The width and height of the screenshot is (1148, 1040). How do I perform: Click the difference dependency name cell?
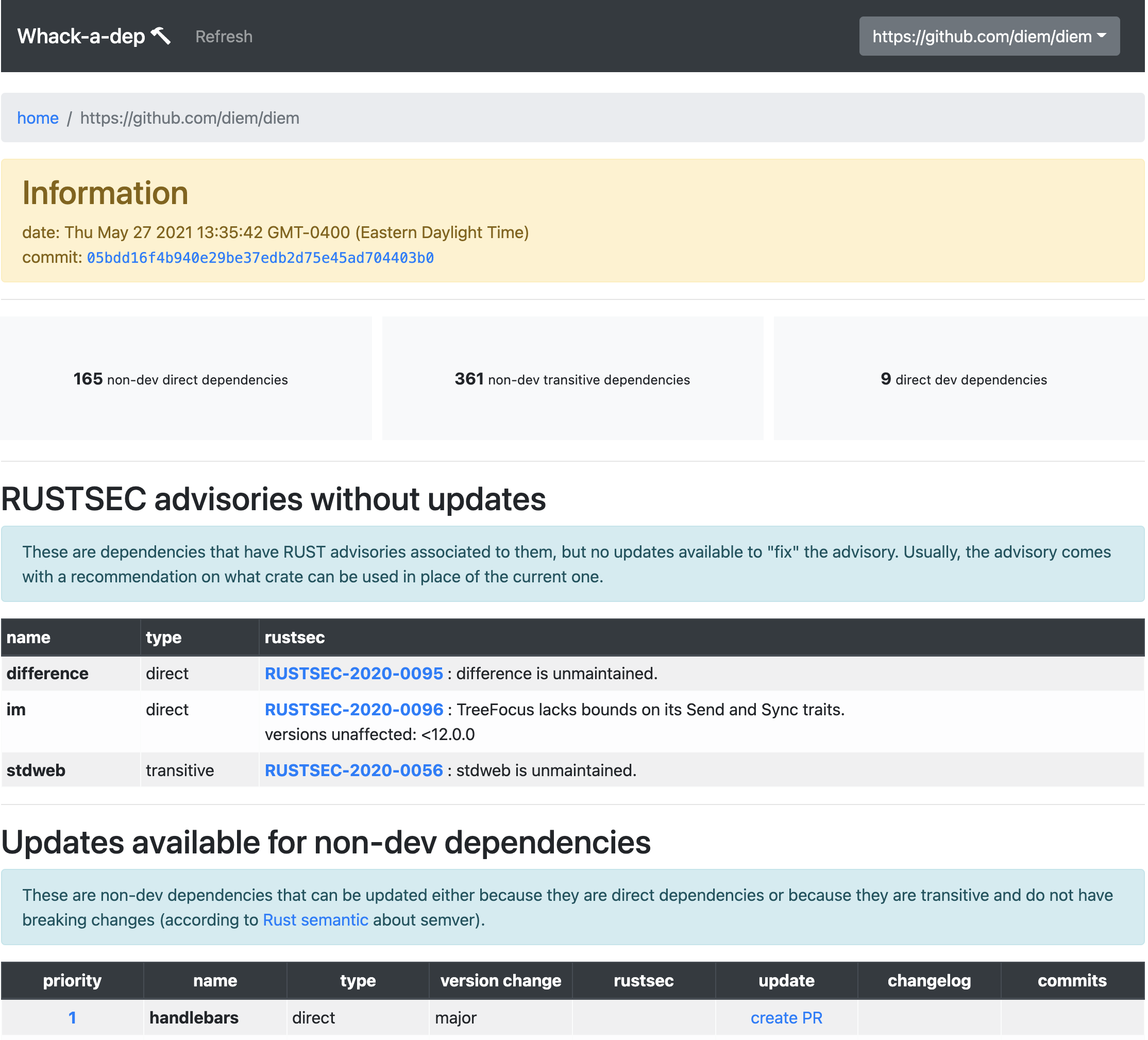point(48,673)
